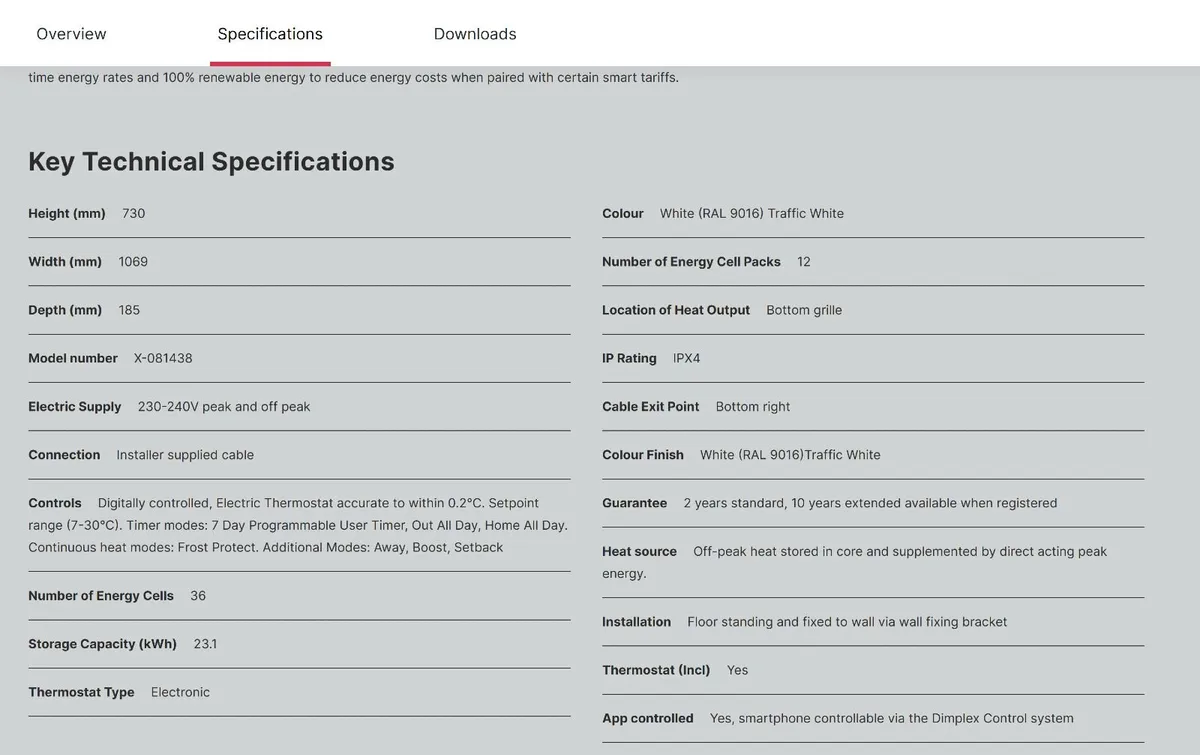Click the App controlled Dimplex Control text
This screenshot has width=1200, height=755.
coord(892,718)
